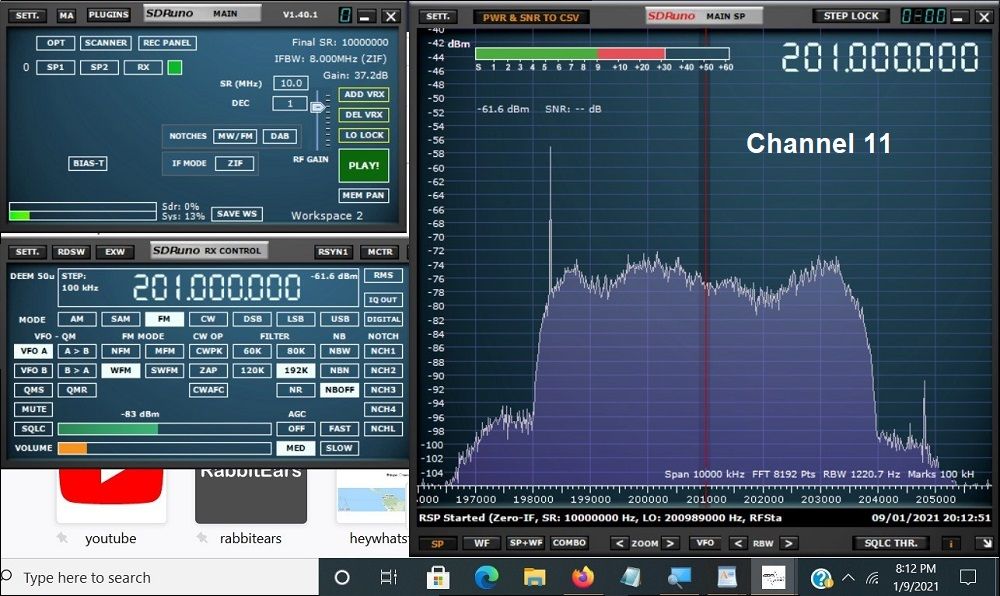Decrease spectrum zoom with left arrow
This screenshot has width=1000, height=596.
[x=619, y=543]
